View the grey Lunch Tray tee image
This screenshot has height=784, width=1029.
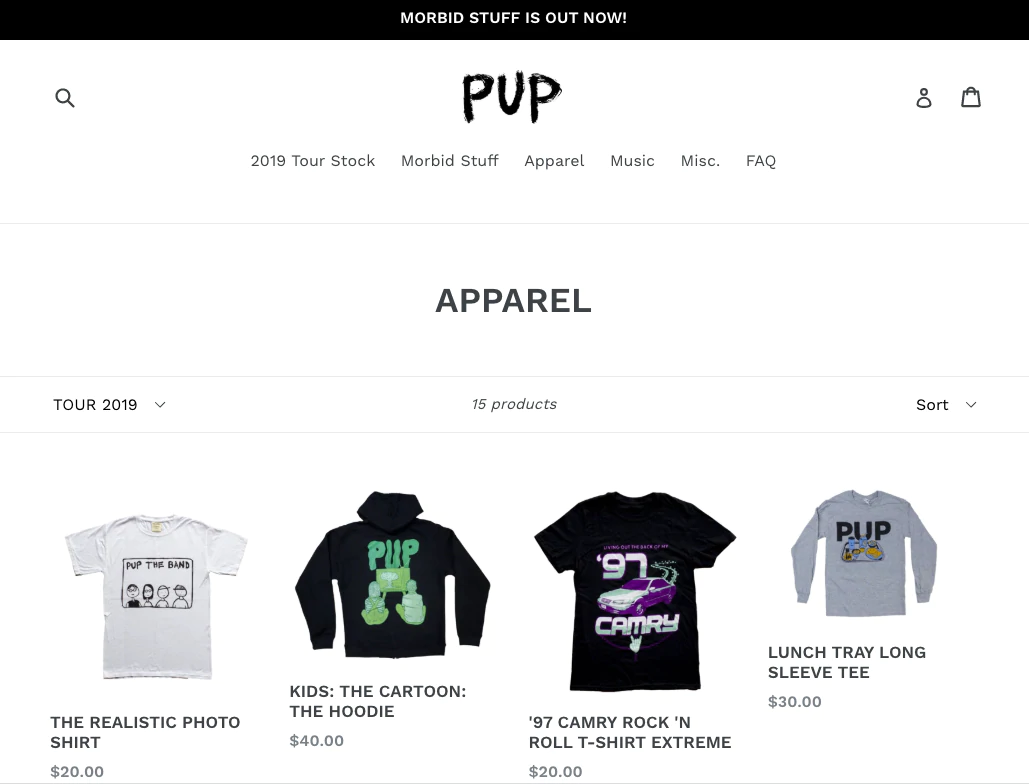coord(864,553)
